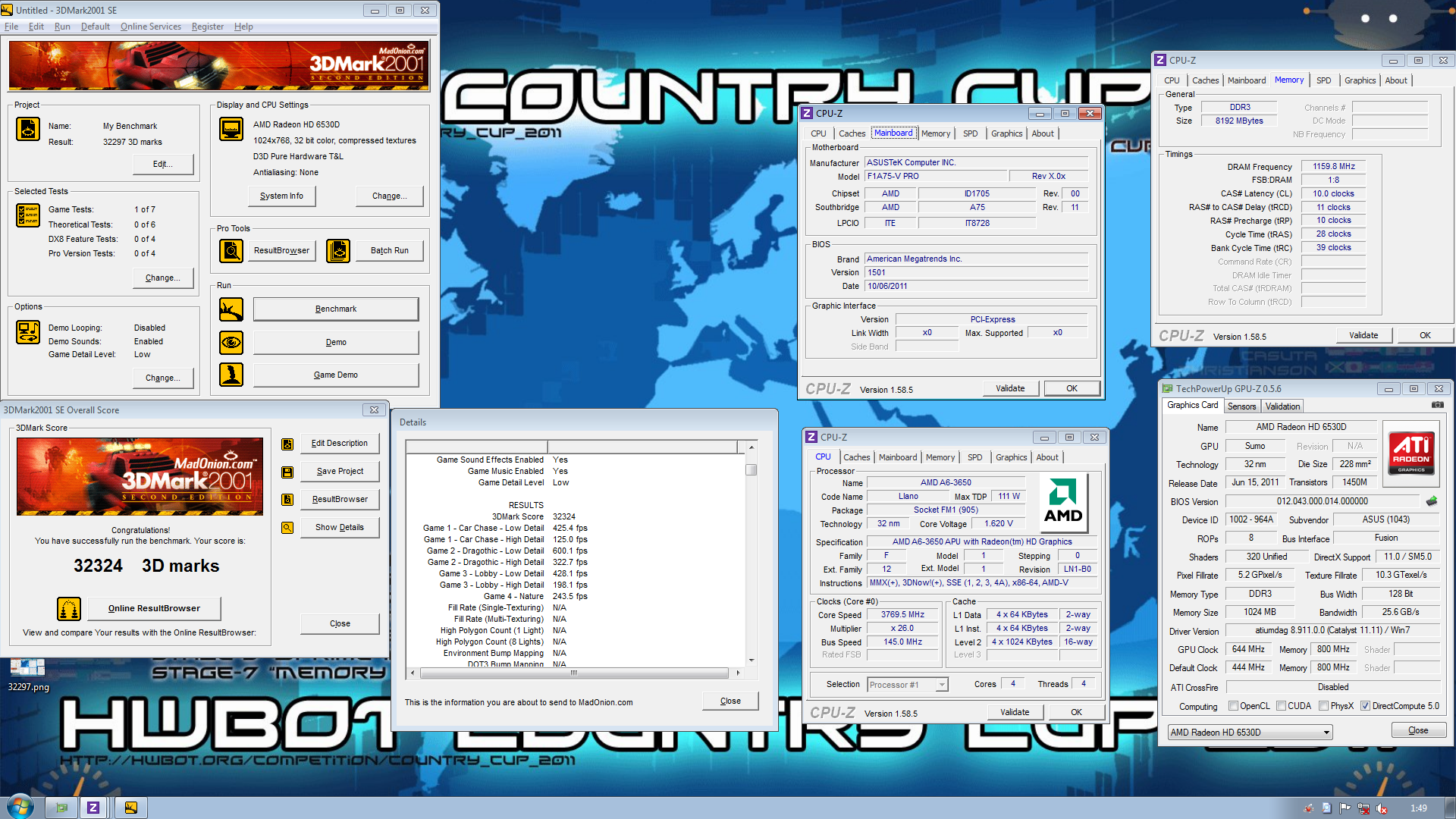Viewport: 1456px width, 819px height.
Task: Enable the OpenCL checkbox in GPU-Z
Action: point(1234,706)
